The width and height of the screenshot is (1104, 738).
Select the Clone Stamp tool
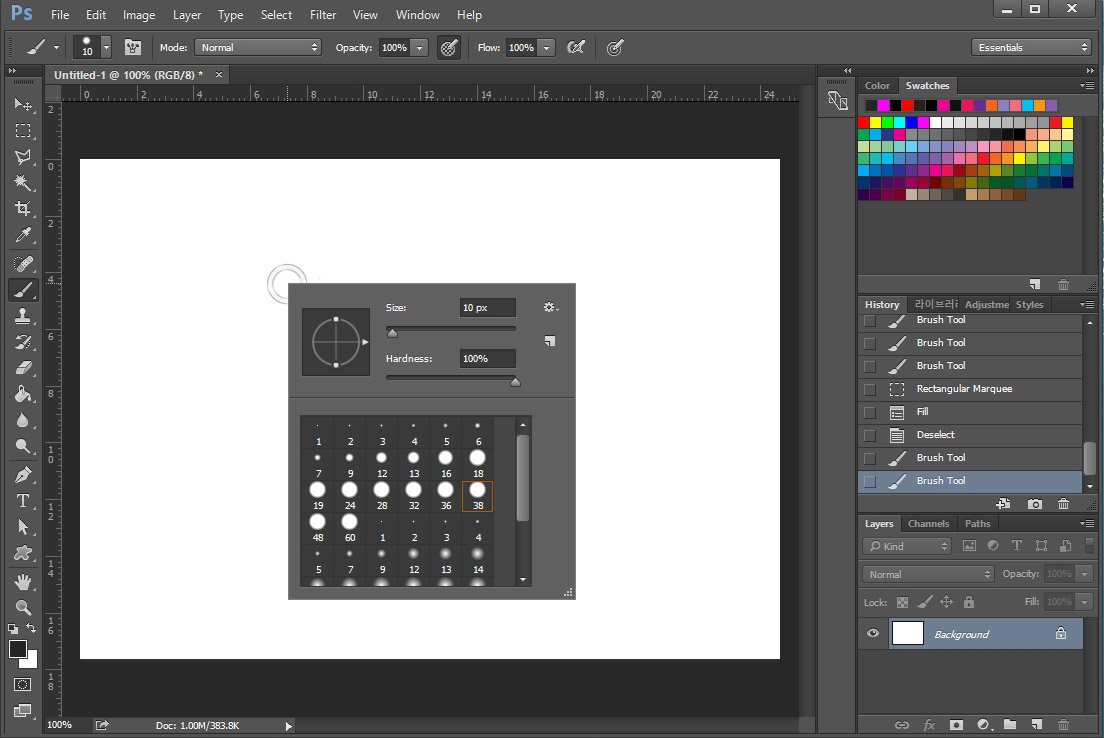(x=23, y=315)
